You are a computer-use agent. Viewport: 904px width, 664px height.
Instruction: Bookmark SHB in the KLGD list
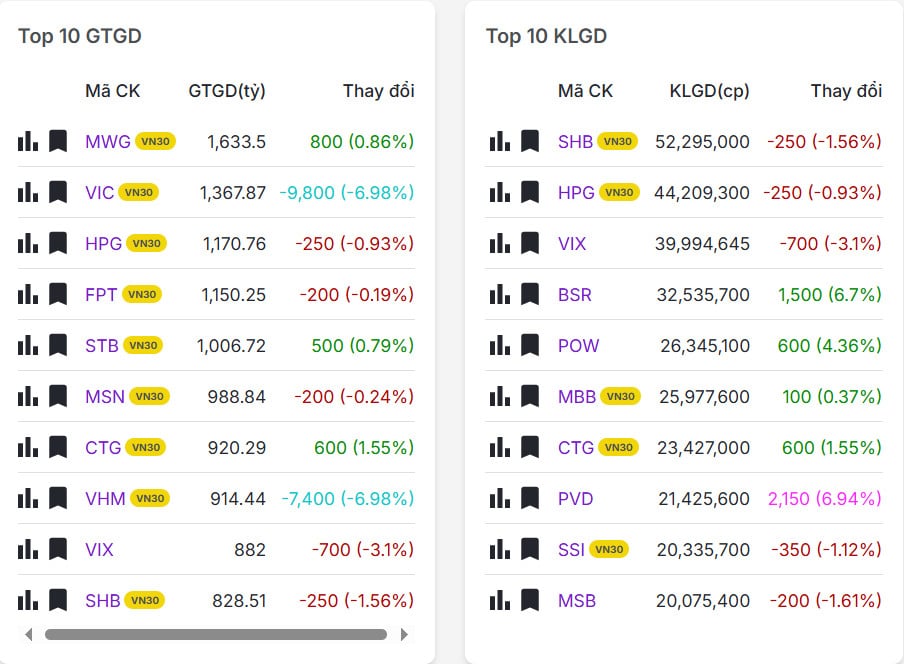click(530, 141)
